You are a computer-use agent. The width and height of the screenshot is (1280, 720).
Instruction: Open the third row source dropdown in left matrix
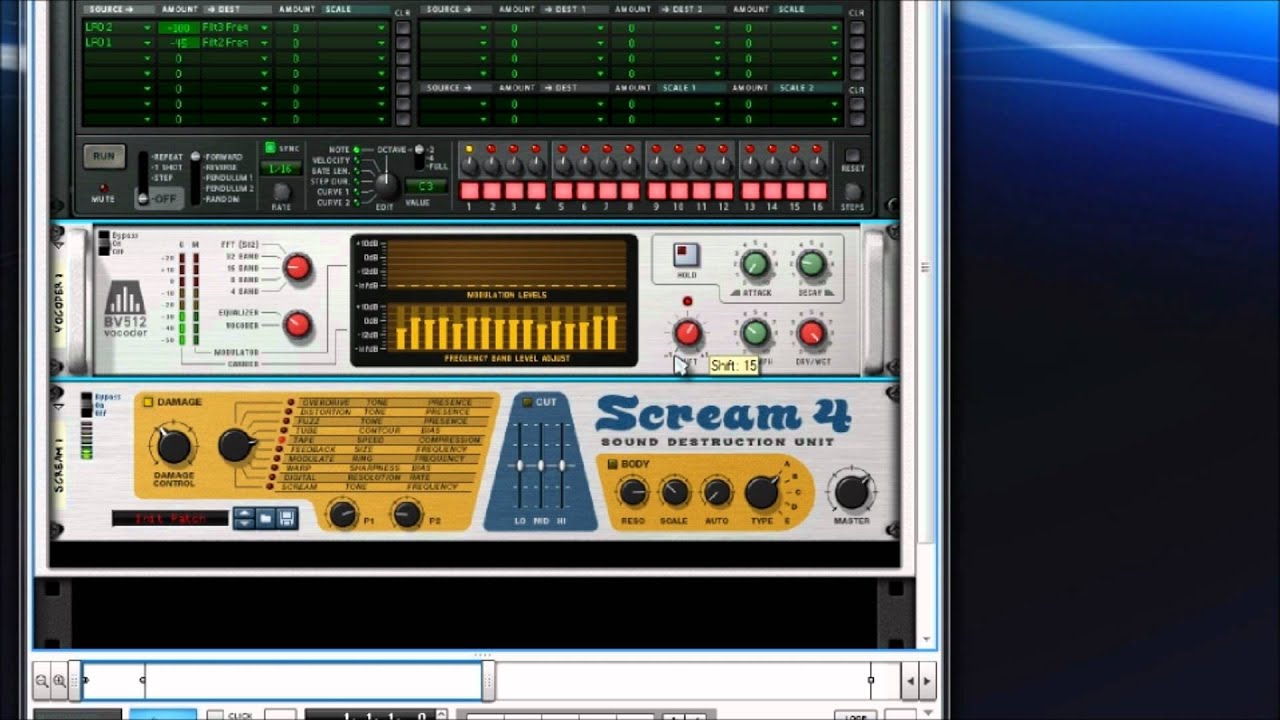click(x=118, y=58)
